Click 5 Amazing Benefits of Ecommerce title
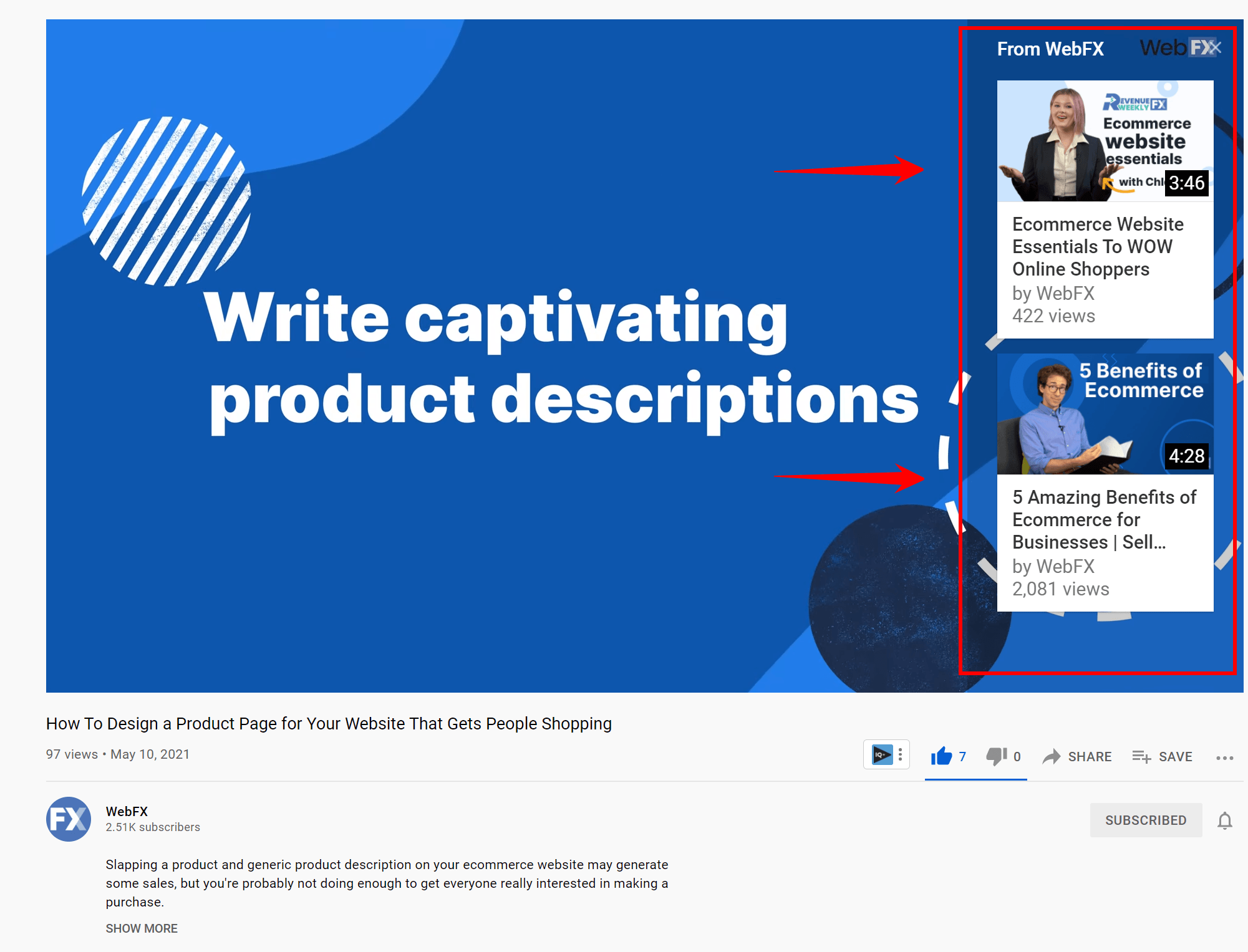The height and width of the screenshot is (952, 1248). pyautogui.click(x=1104, y=519)
